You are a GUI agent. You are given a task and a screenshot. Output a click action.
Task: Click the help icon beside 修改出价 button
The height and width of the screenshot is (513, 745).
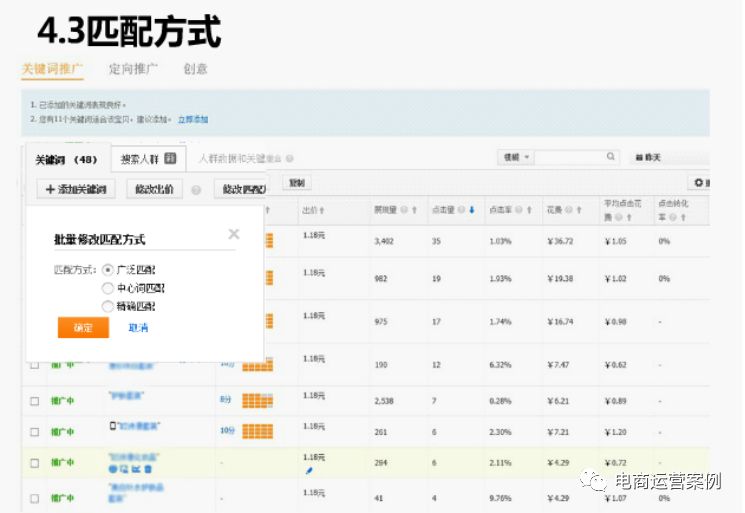(196, 190)
